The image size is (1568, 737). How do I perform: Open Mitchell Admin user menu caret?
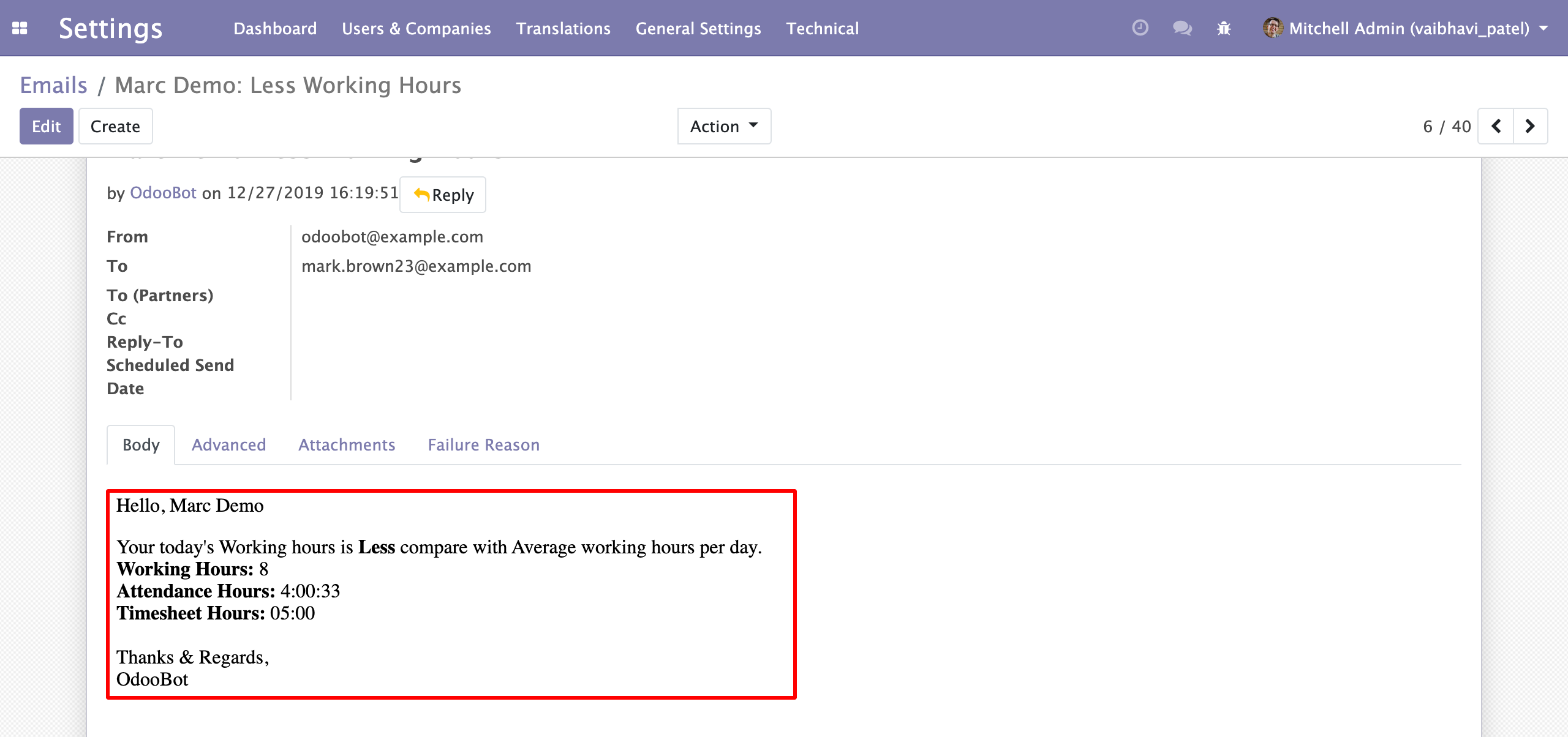point(1544,28)
